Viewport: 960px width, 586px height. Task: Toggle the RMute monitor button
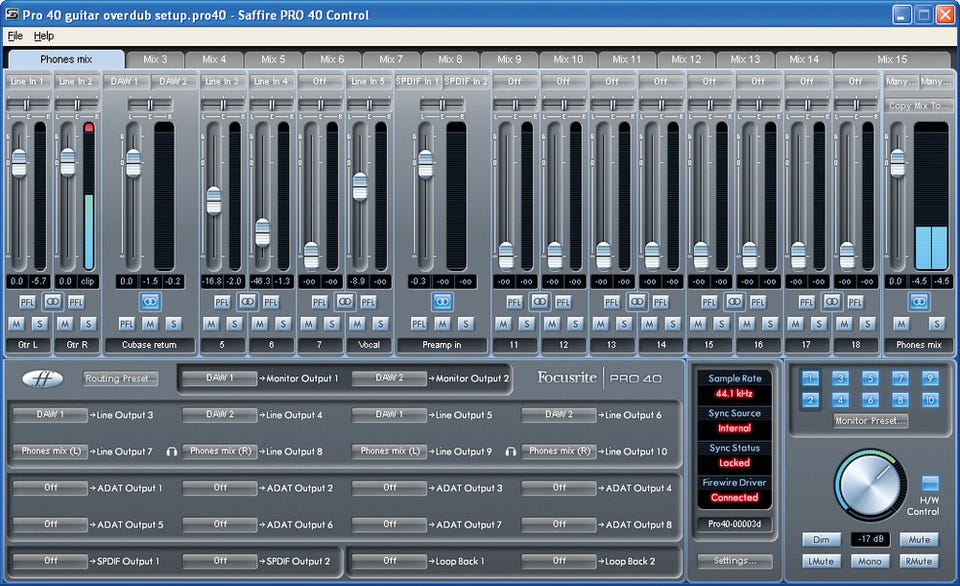point(918,561)
